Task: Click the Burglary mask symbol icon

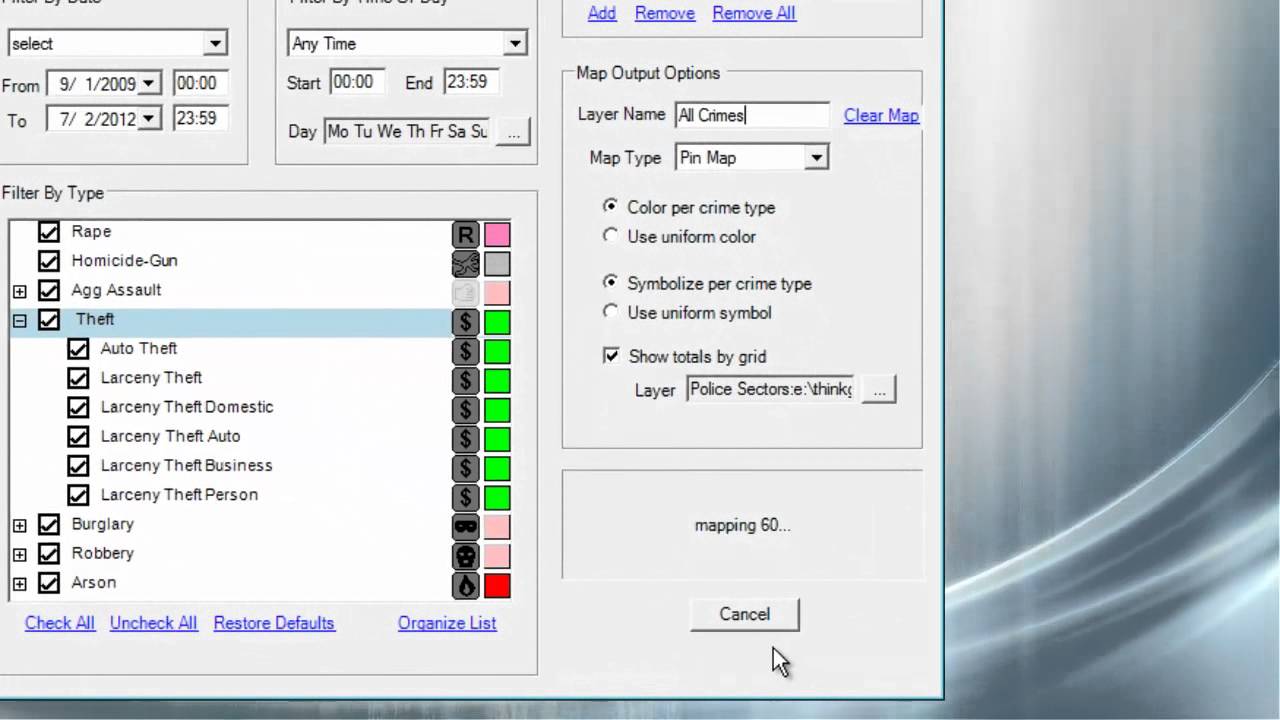Action: tap(466, 527)
